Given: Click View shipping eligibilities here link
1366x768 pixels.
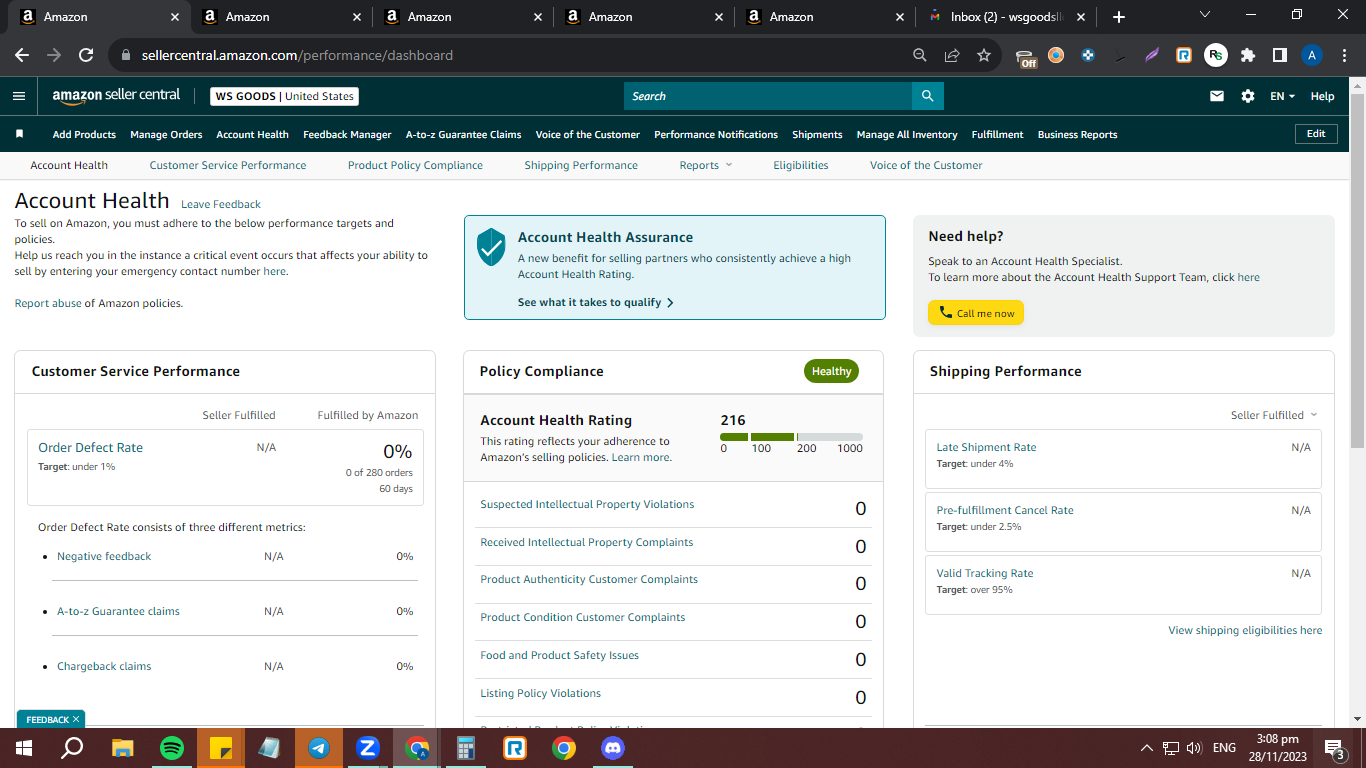Looking at the screenshot, I should coord(1245,630).
